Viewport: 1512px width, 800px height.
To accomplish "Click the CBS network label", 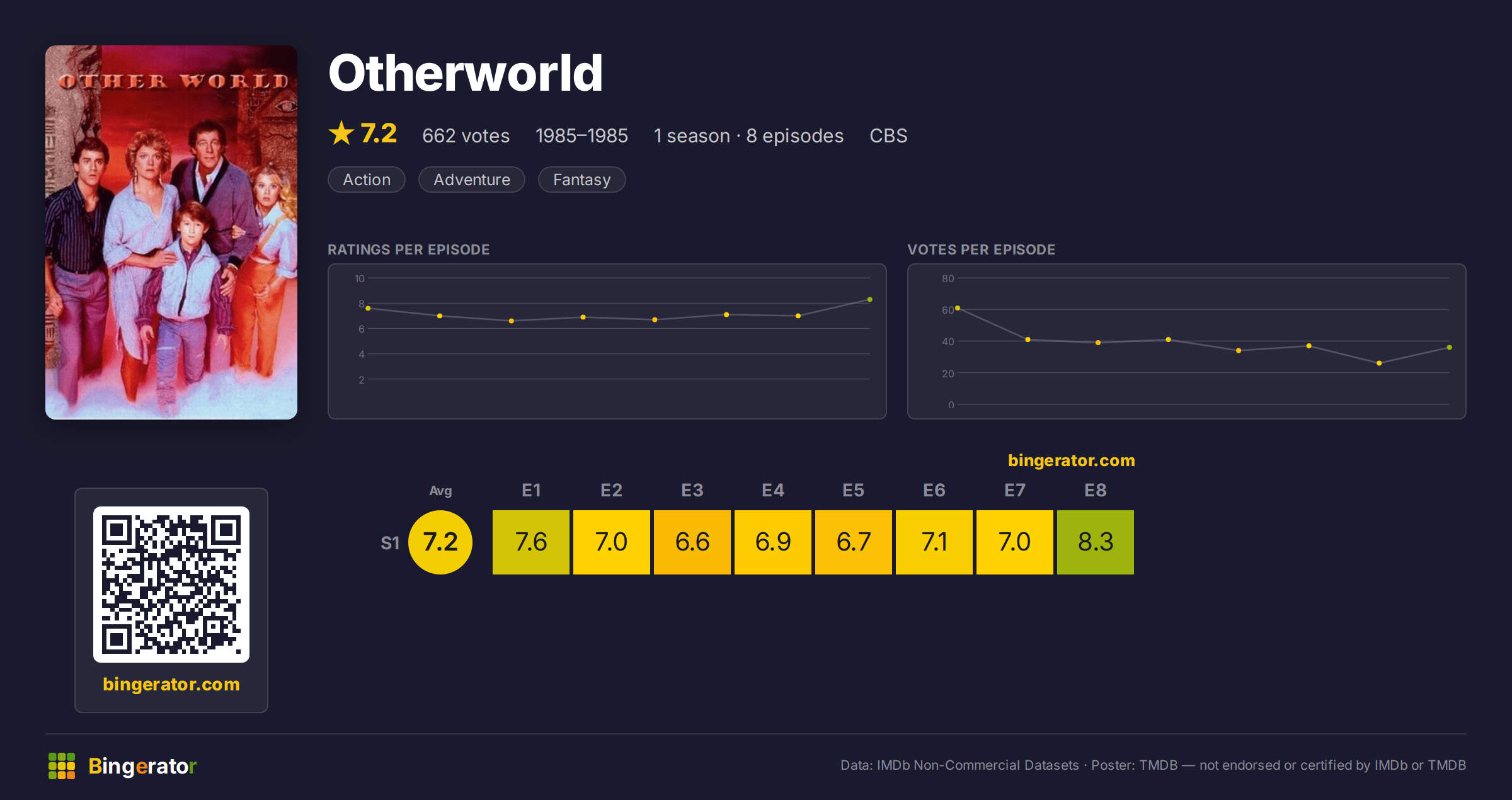I will (889, 135).
